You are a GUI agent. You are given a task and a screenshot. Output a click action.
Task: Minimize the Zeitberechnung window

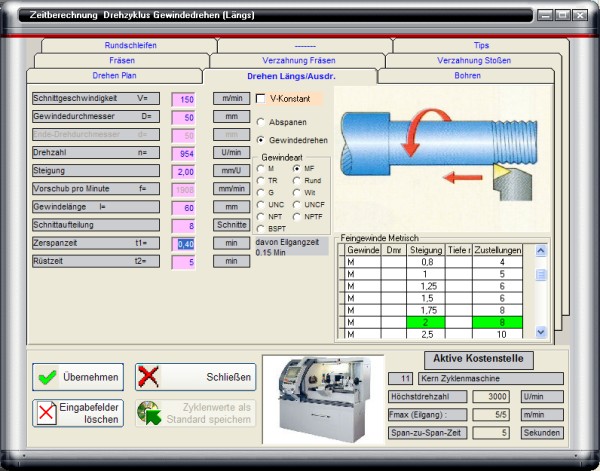click(545, 15)
